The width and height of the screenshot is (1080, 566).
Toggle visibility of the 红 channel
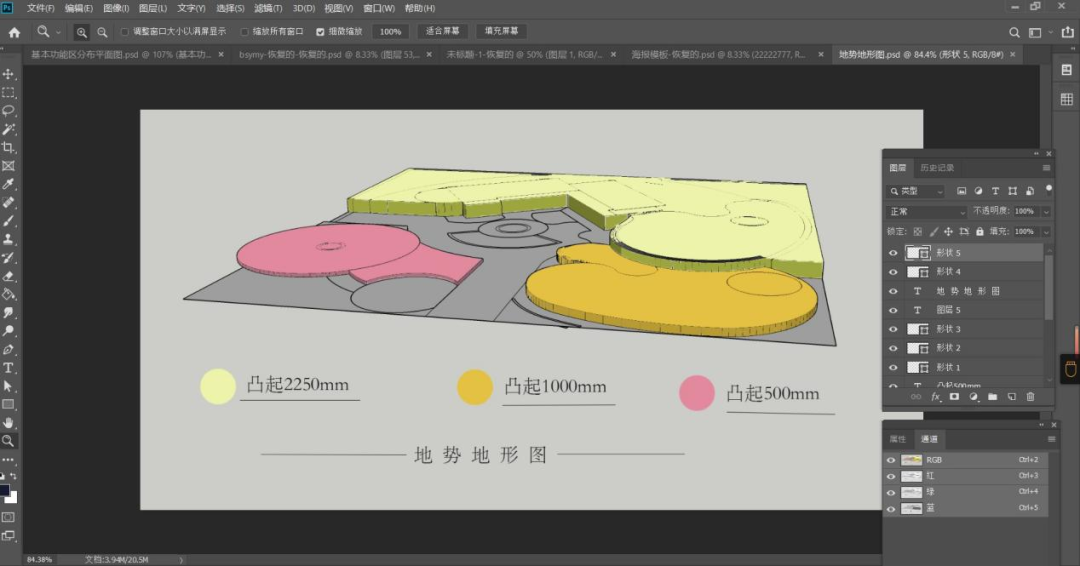(891, 476)
